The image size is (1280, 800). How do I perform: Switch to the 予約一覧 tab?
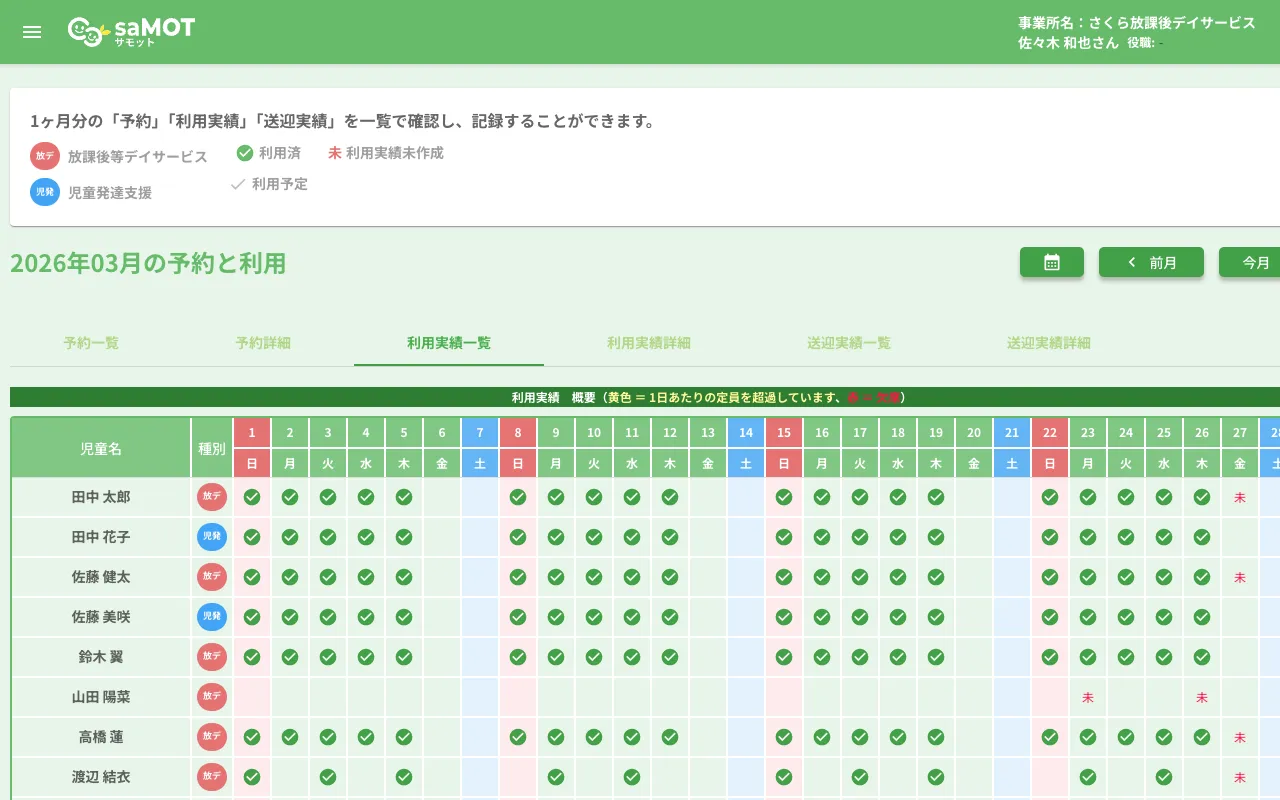point(89,342)
